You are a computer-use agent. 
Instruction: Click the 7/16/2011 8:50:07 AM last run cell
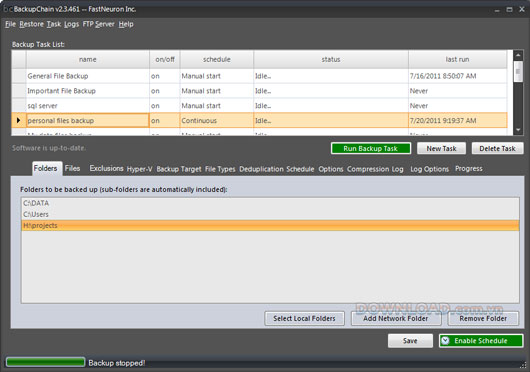click(x=458, y=76)
